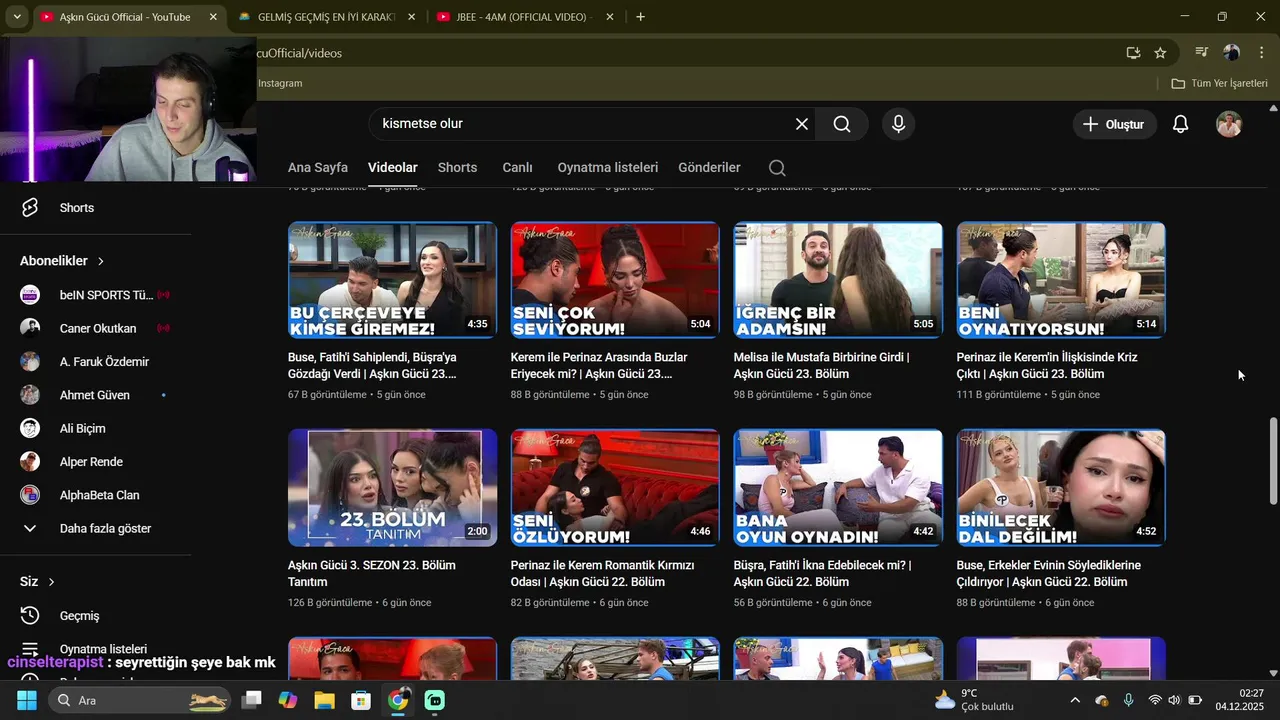Open tab search dropdown in Chrome

[17, 17]
